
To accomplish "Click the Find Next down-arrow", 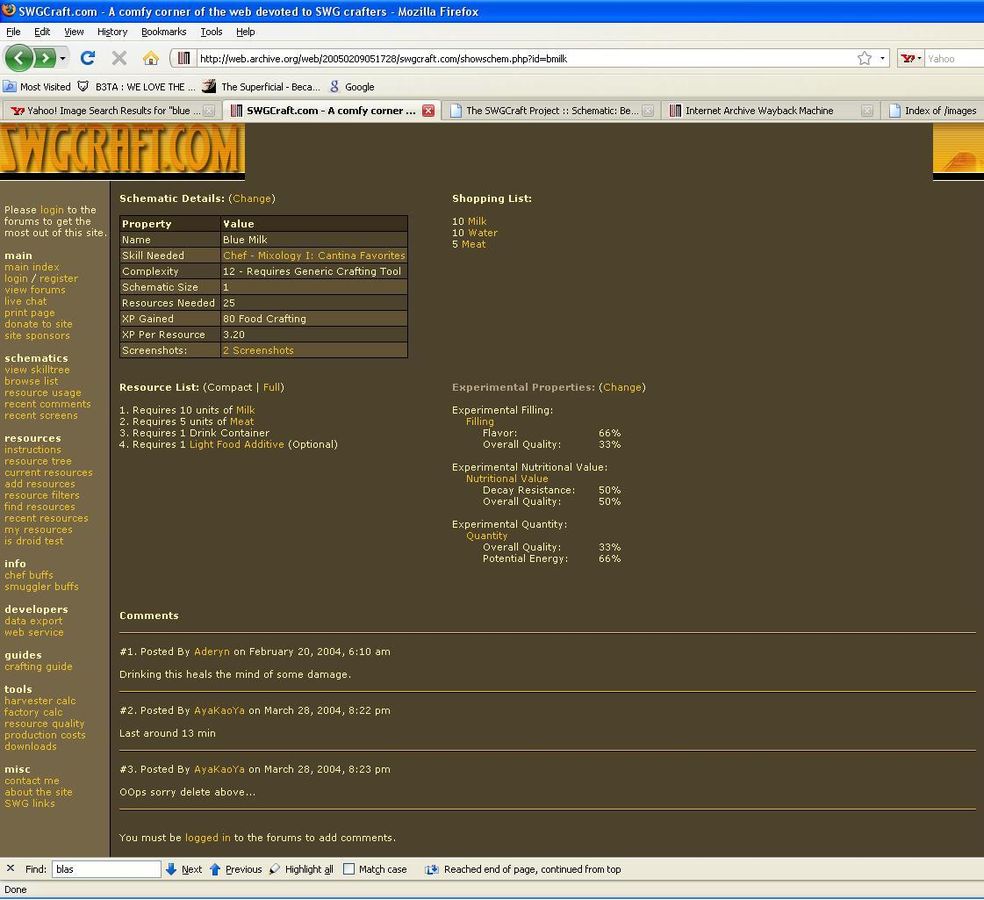I will tap(171, 869).
